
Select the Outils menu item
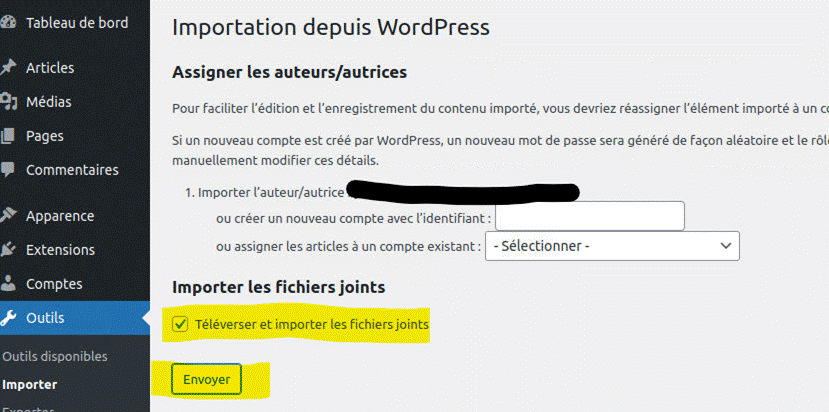(75, 318)
